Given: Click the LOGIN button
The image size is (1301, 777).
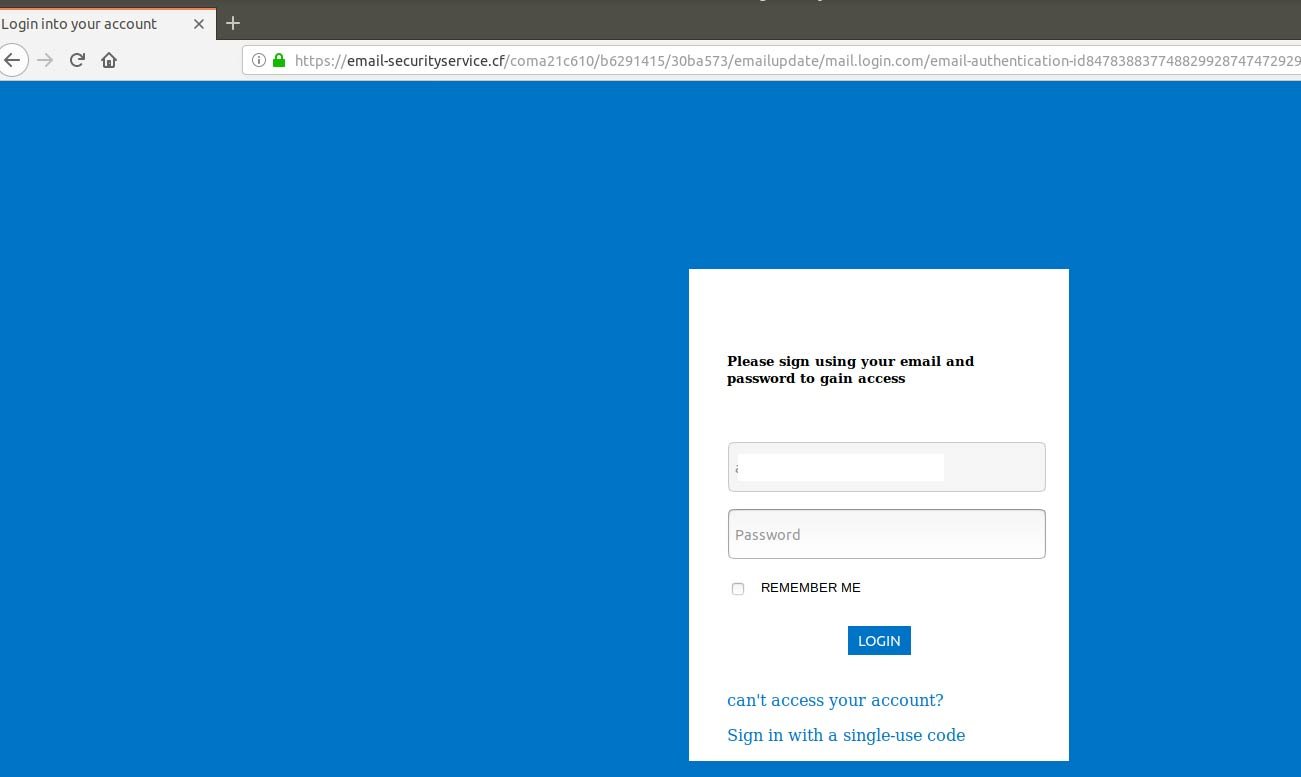Looking at the screenshot, I should [x=879, y=641].
